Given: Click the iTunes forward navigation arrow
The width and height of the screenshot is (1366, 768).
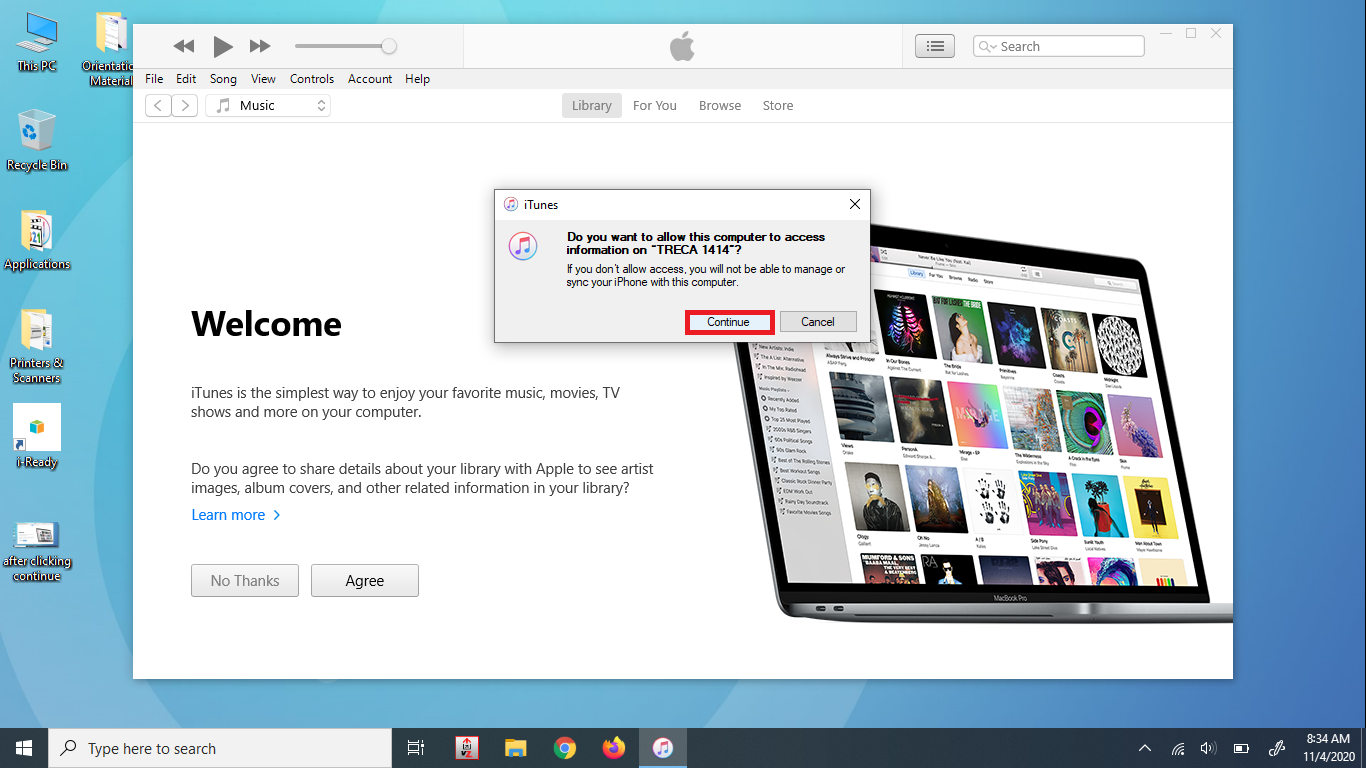Looking at the screenshot, I should (184, 106).
